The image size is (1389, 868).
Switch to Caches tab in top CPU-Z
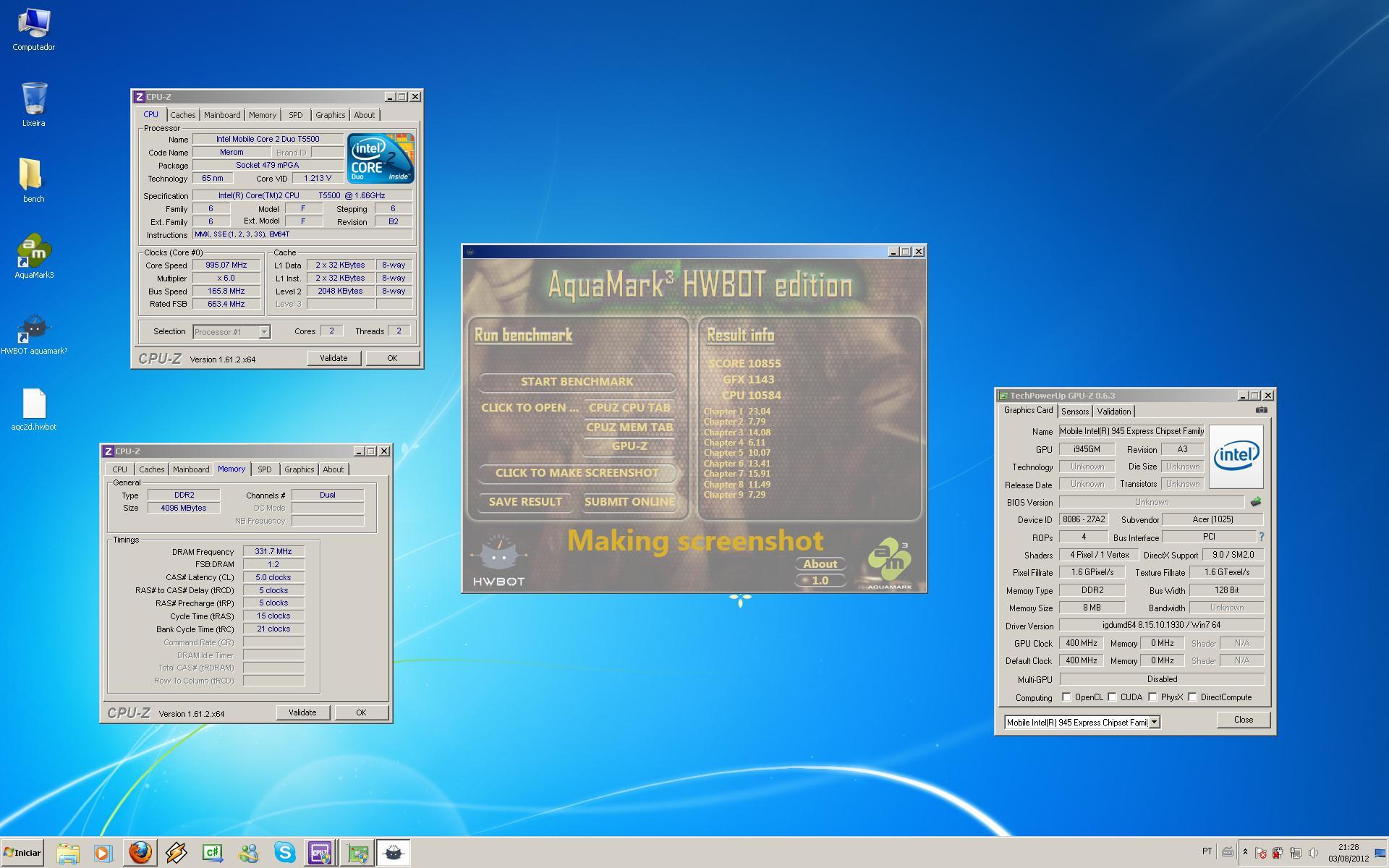182,115
